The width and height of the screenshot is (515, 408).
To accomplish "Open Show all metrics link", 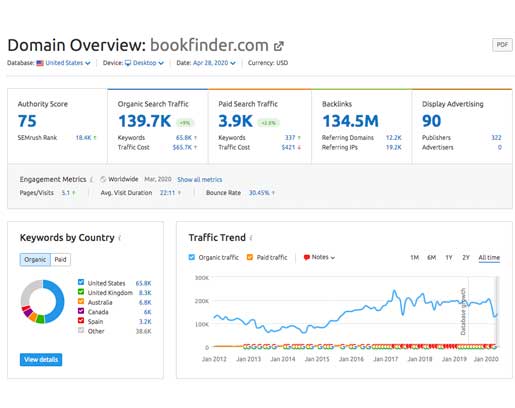I will click(200, 180).
